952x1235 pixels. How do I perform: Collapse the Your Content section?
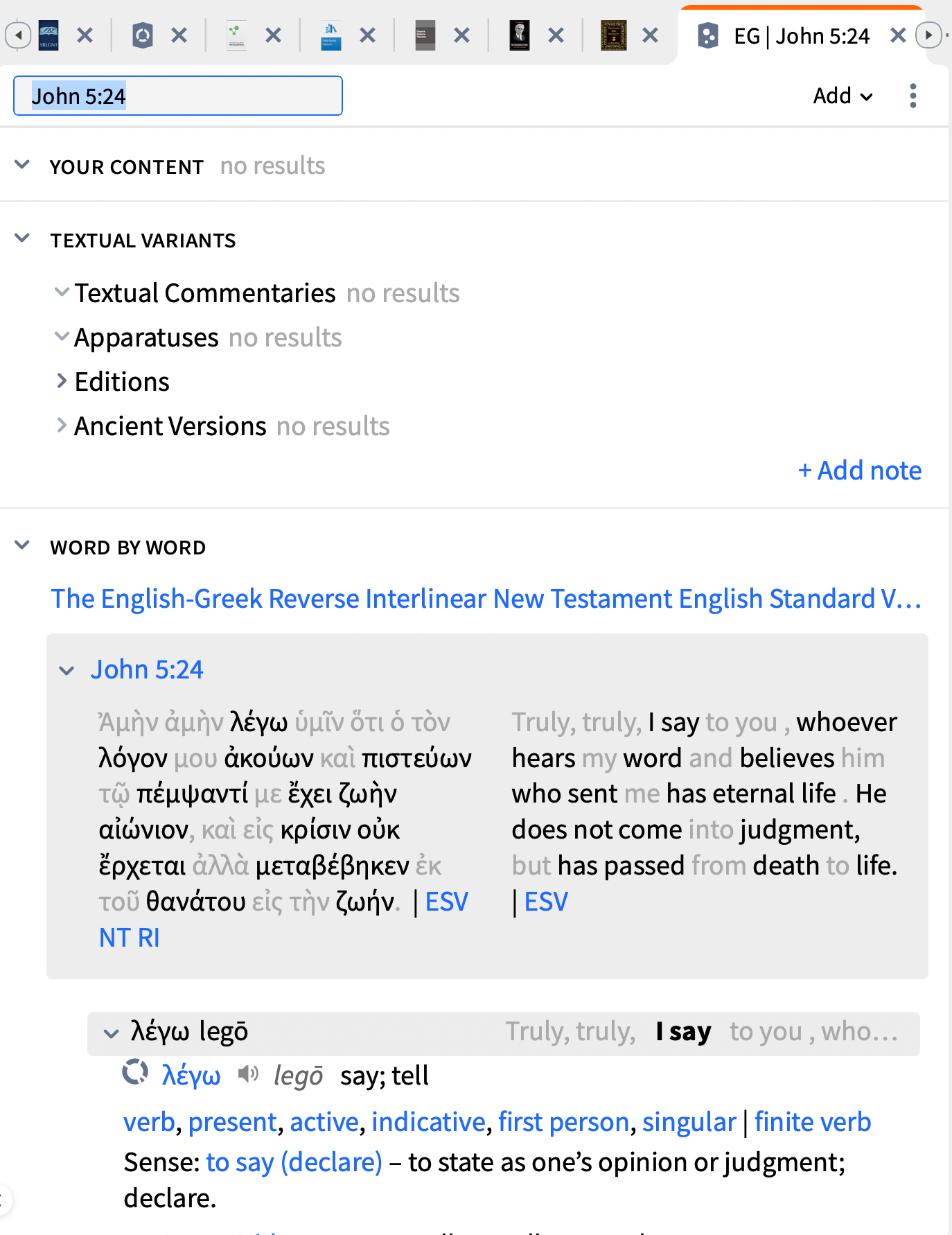click(22, 165)
